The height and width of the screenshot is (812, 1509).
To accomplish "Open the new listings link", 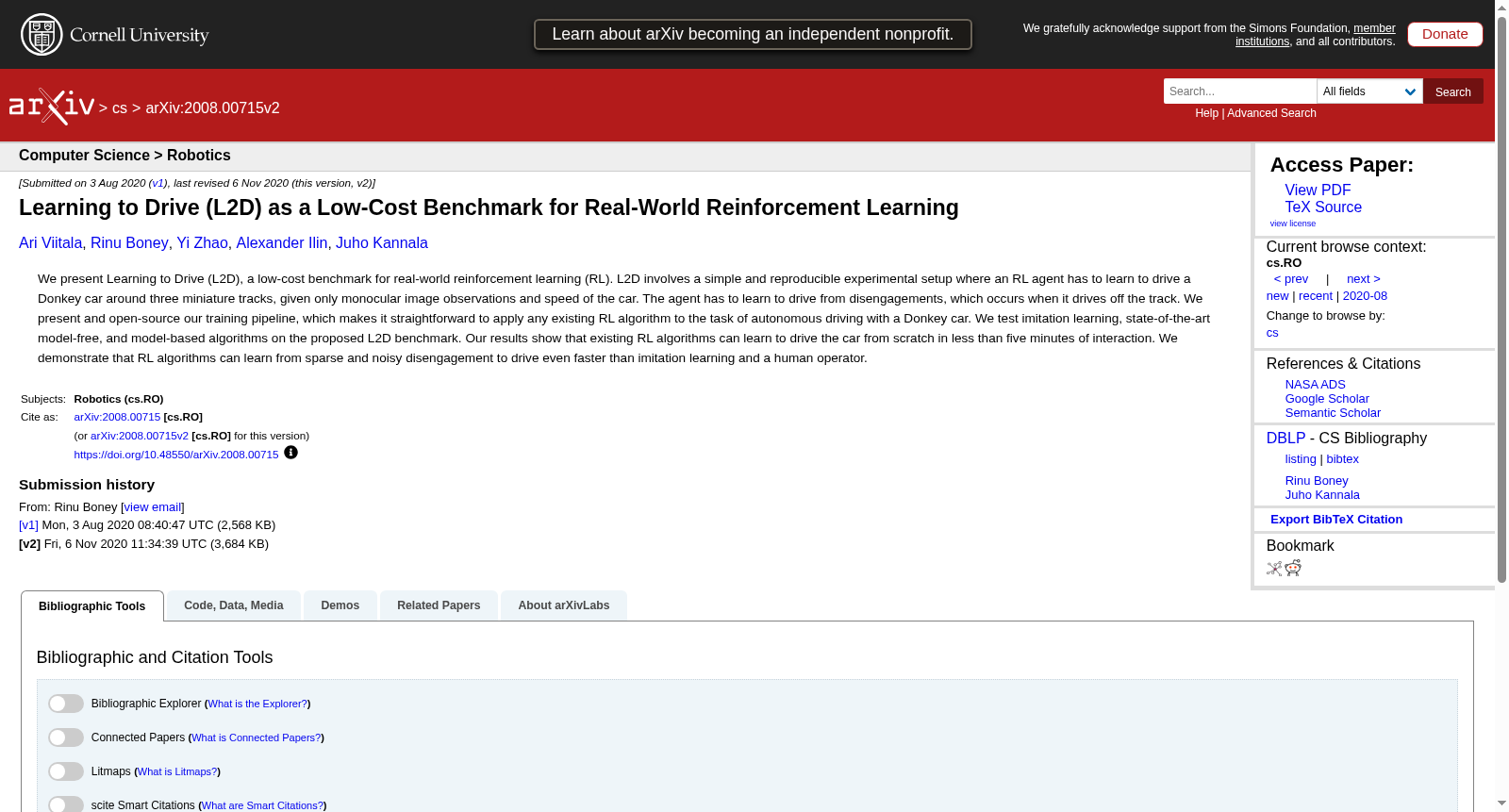I will coord(1277,296).
